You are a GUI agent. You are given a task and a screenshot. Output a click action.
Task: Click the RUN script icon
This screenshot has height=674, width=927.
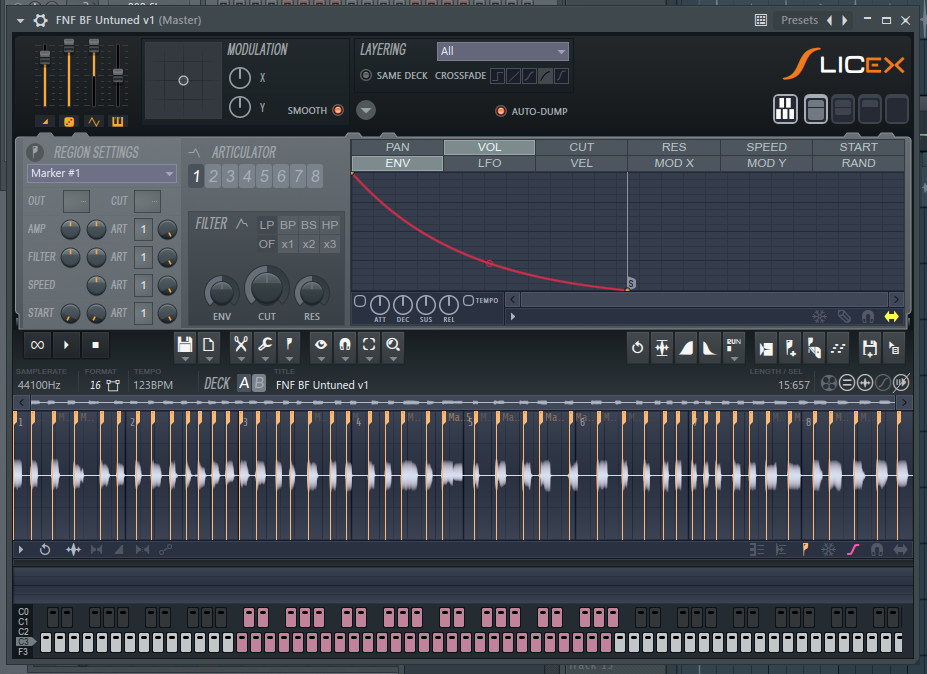pos(733,345)
